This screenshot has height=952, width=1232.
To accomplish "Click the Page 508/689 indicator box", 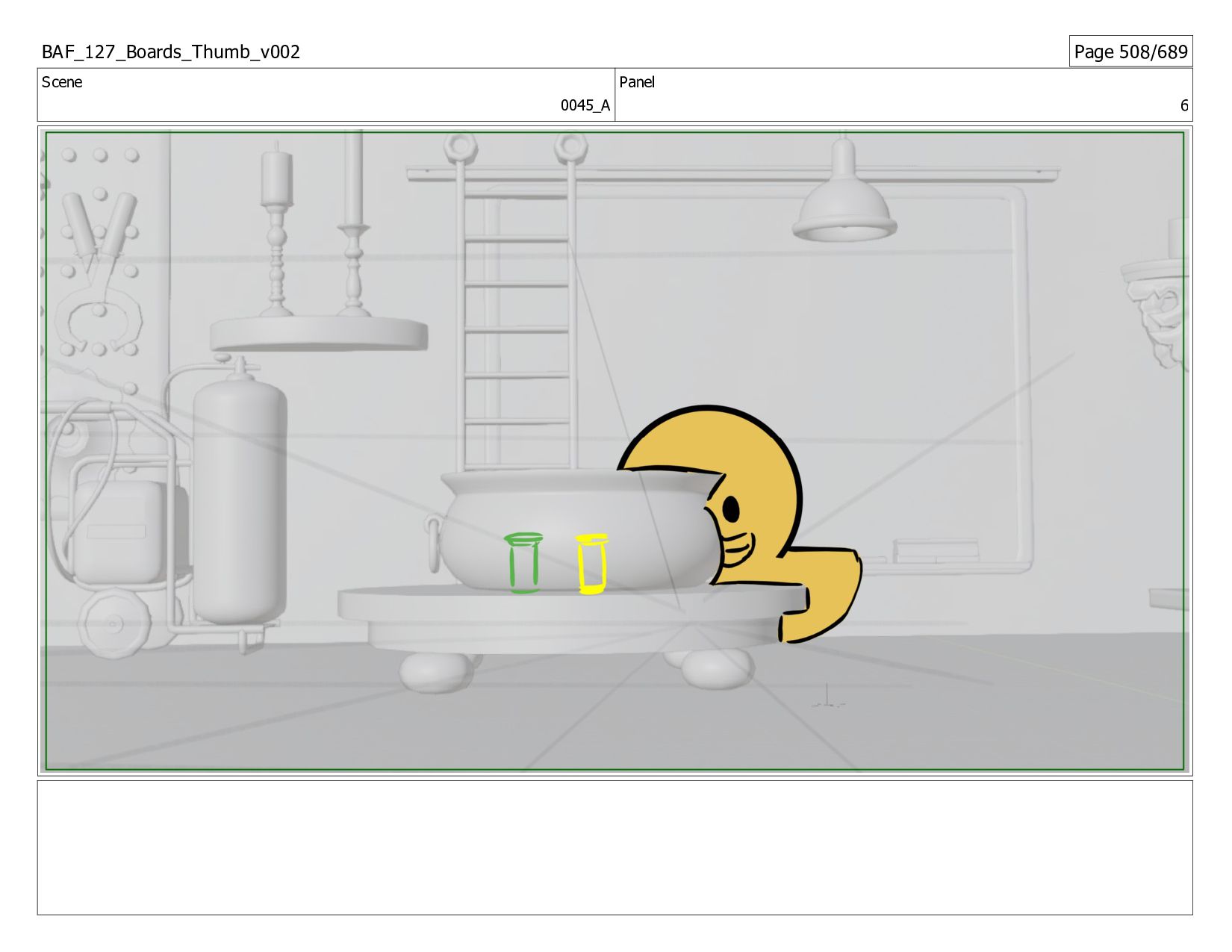I will point(1130,52).
